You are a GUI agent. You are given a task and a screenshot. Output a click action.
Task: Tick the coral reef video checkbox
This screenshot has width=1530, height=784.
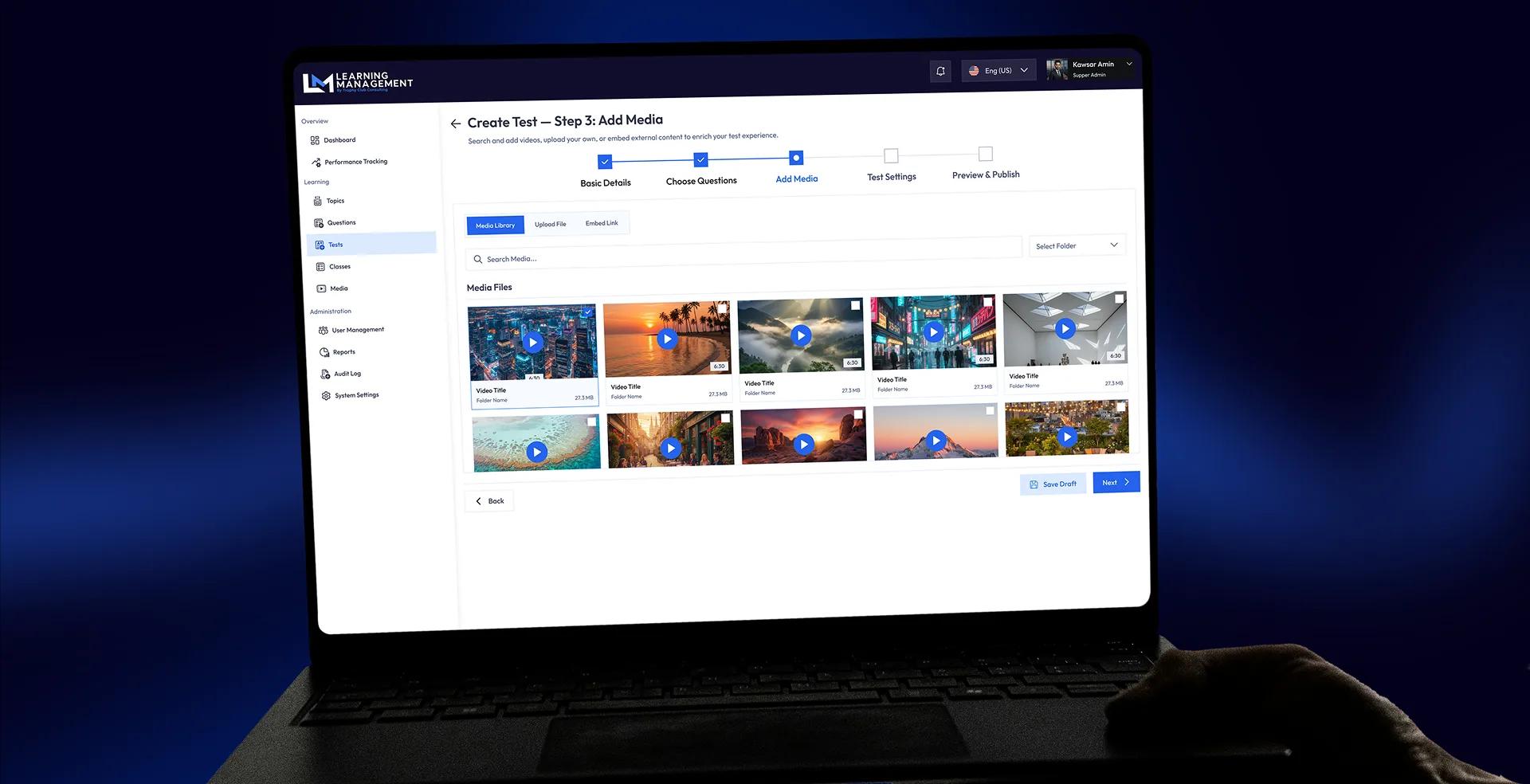(x=591, y=421)
